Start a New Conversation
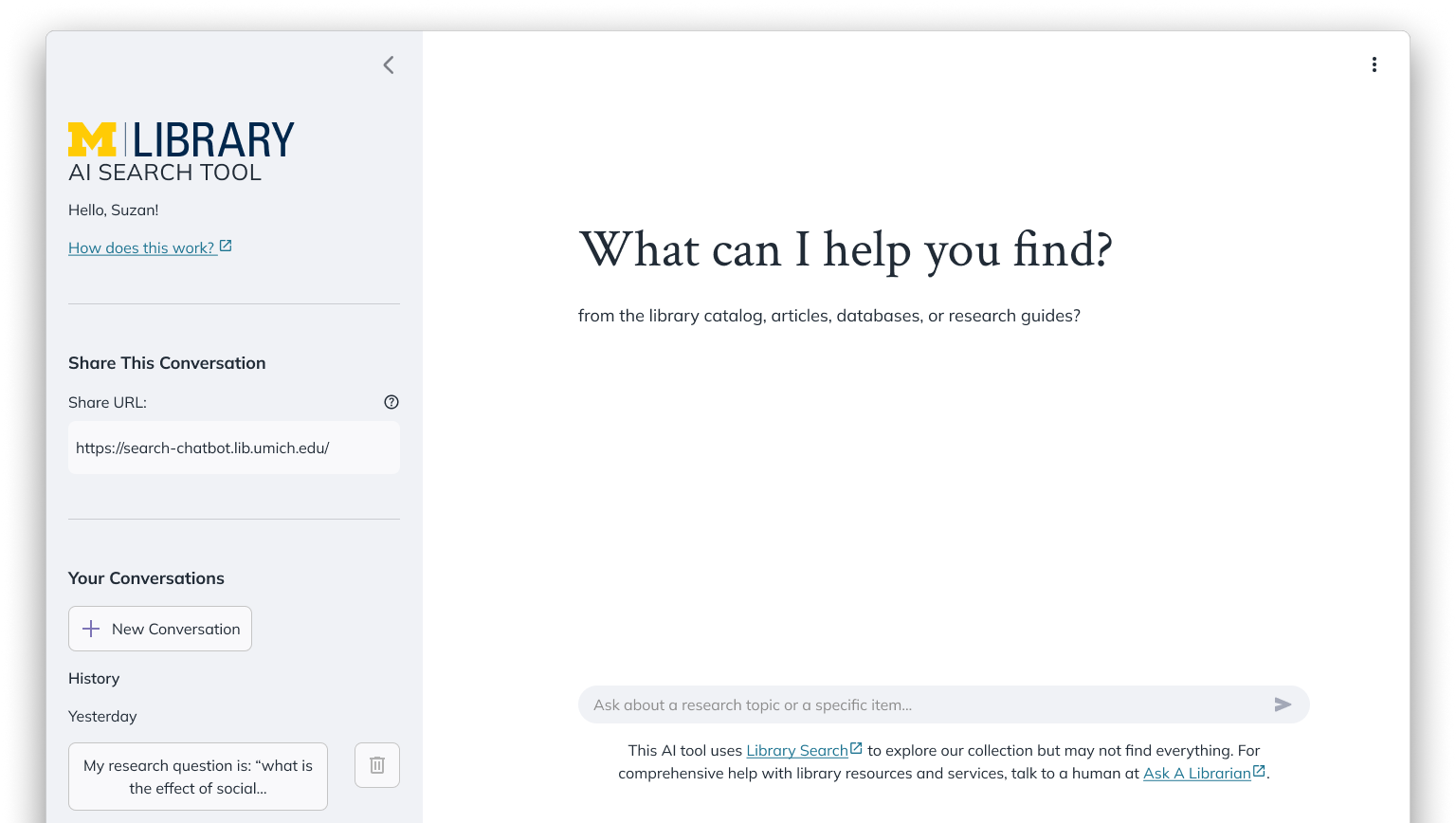Image resolution: width=1456 pixels, height=823 pixels. coord(160,629)
